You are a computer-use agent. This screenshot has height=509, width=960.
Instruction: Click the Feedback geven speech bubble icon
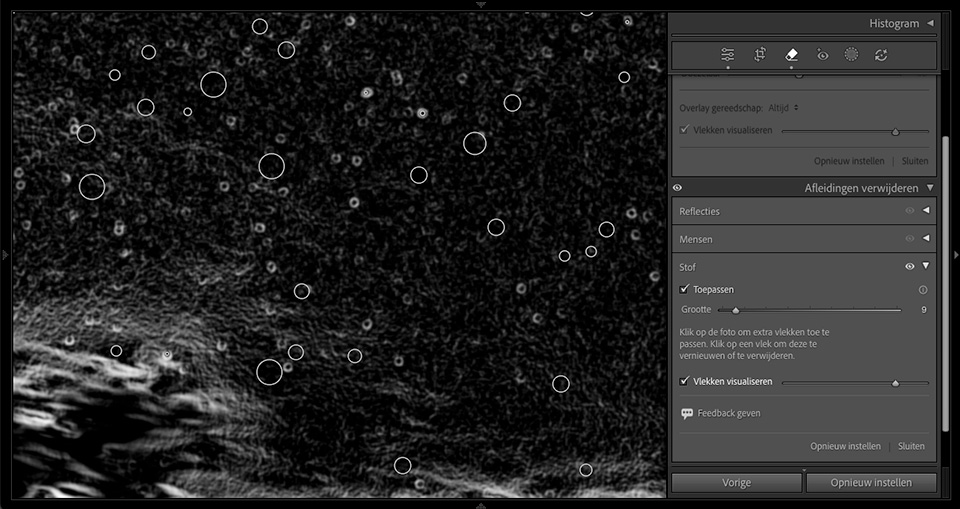coord(687,413)
